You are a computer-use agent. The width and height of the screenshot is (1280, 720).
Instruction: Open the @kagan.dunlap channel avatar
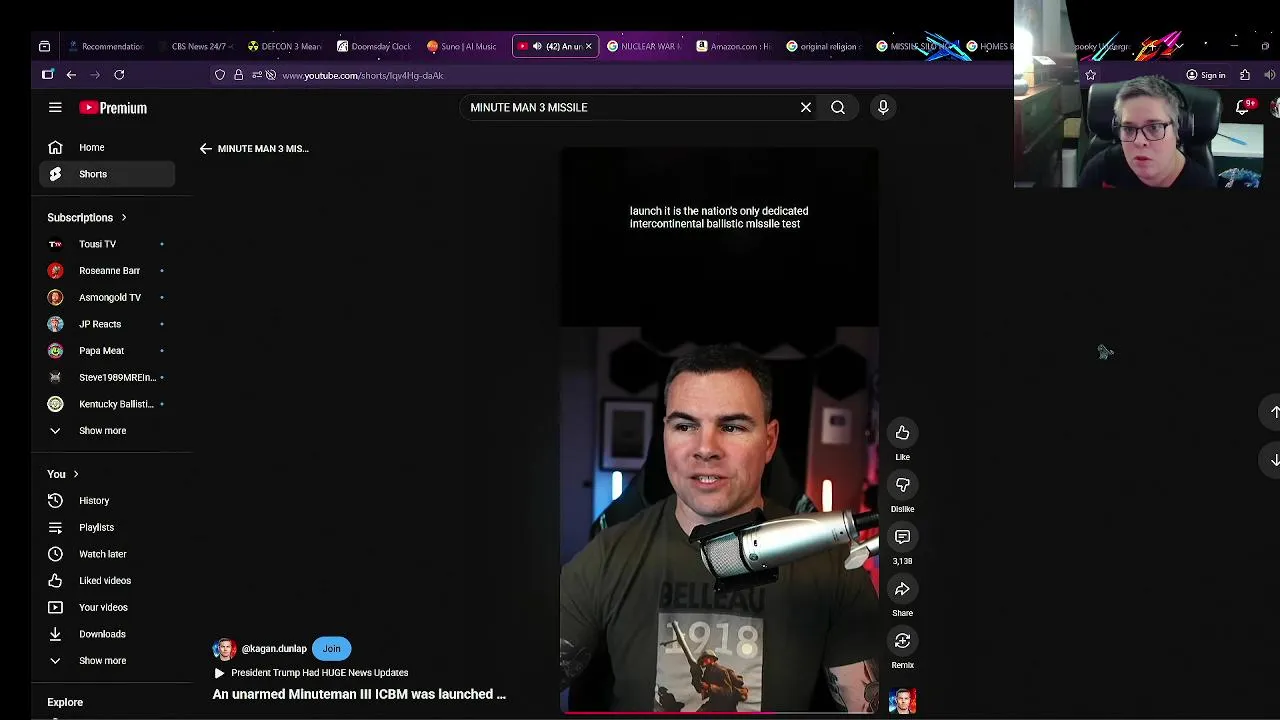click(x=224, y=648)
